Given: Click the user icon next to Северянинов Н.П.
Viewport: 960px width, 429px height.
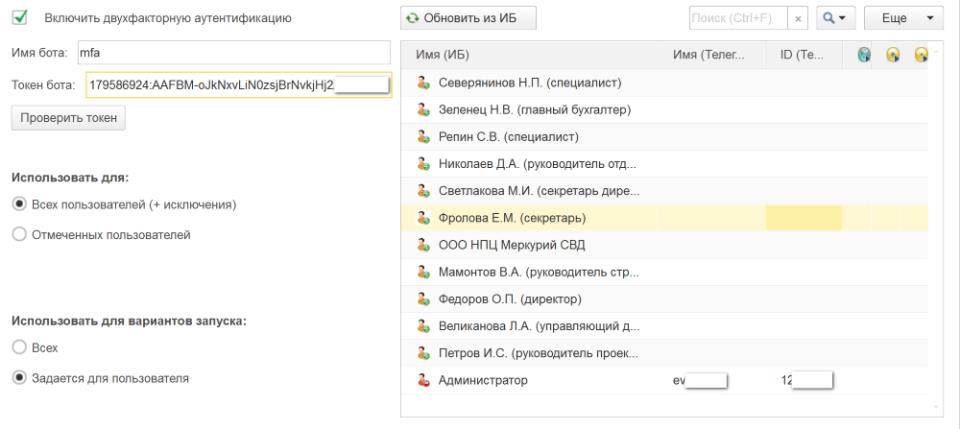Looking at the screenshot, I should point(423,82).
